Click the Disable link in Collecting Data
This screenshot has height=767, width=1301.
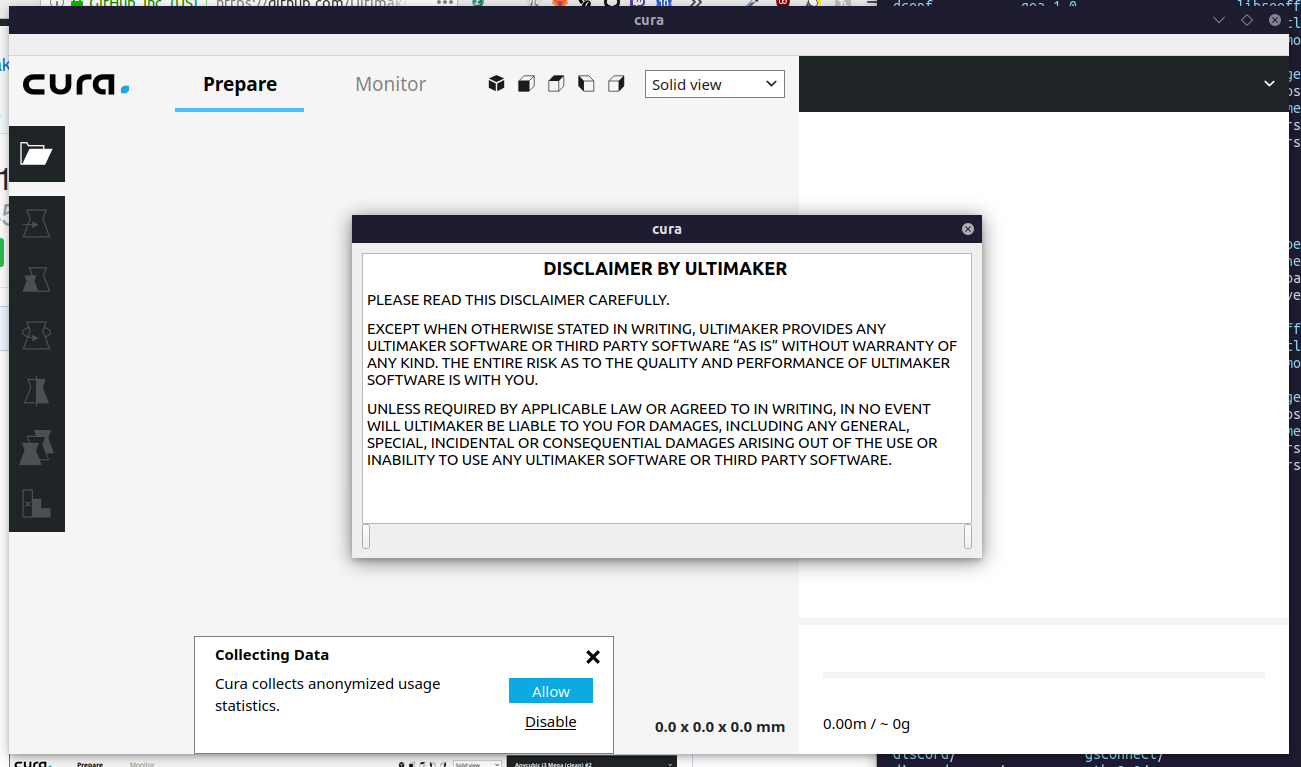[550, 721]
